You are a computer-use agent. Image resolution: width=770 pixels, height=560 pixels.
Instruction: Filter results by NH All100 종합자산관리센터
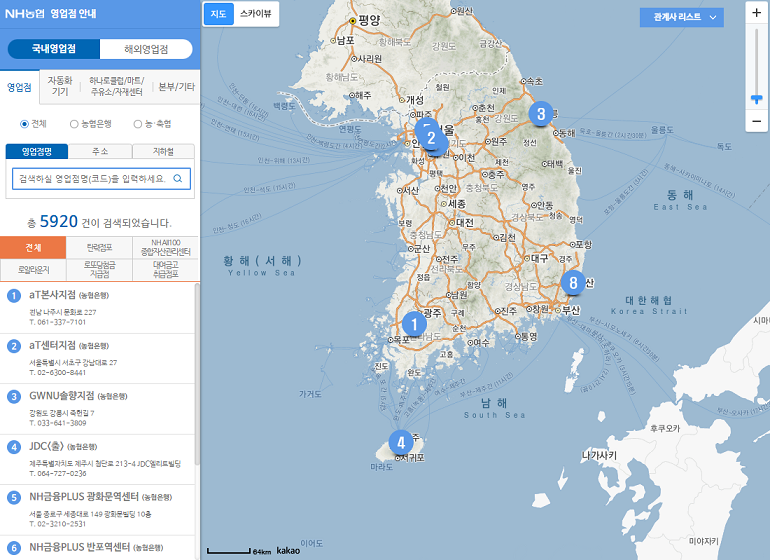[x=165, y=248]
